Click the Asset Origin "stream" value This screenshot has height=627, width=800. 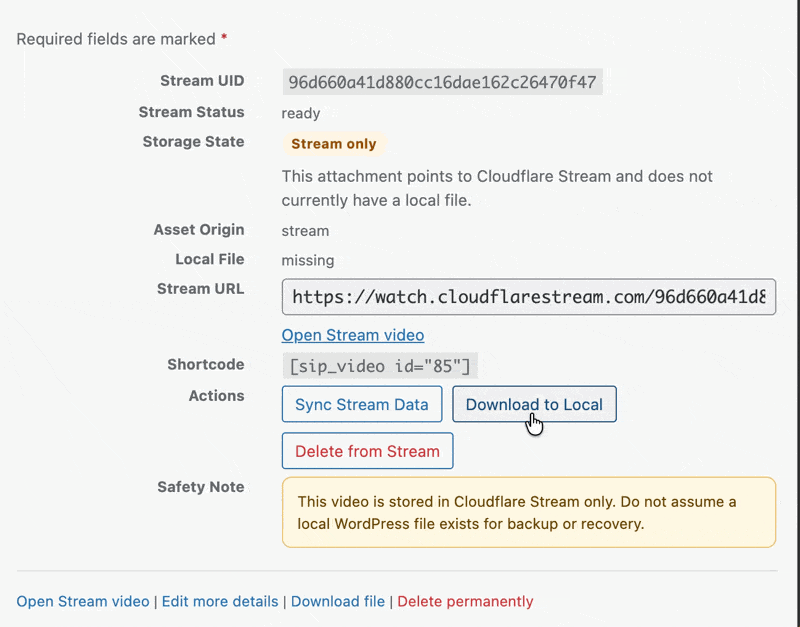305,231
